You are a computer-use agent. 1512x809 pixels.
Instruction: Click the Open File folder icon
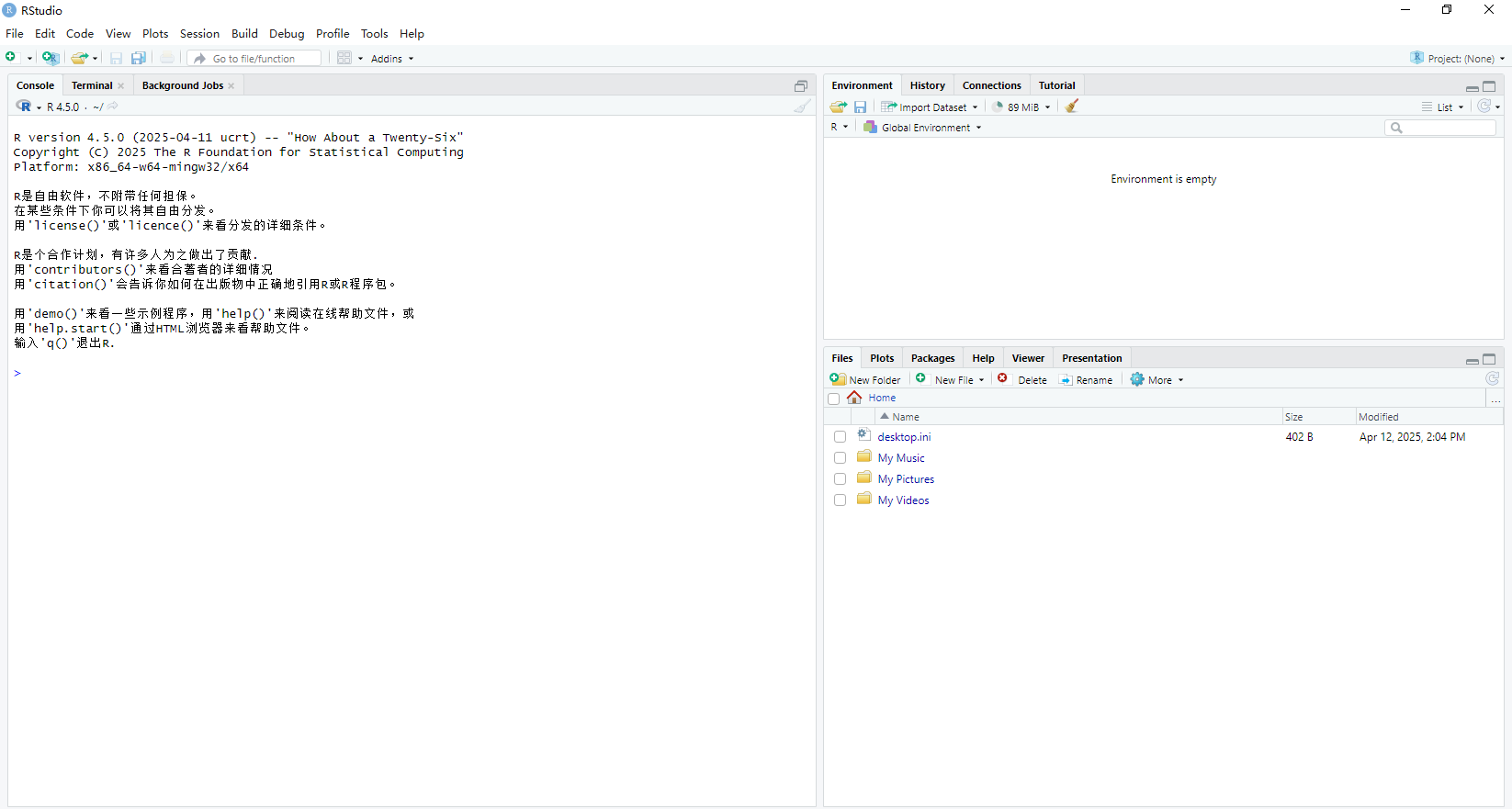click(x=79, y=58)
